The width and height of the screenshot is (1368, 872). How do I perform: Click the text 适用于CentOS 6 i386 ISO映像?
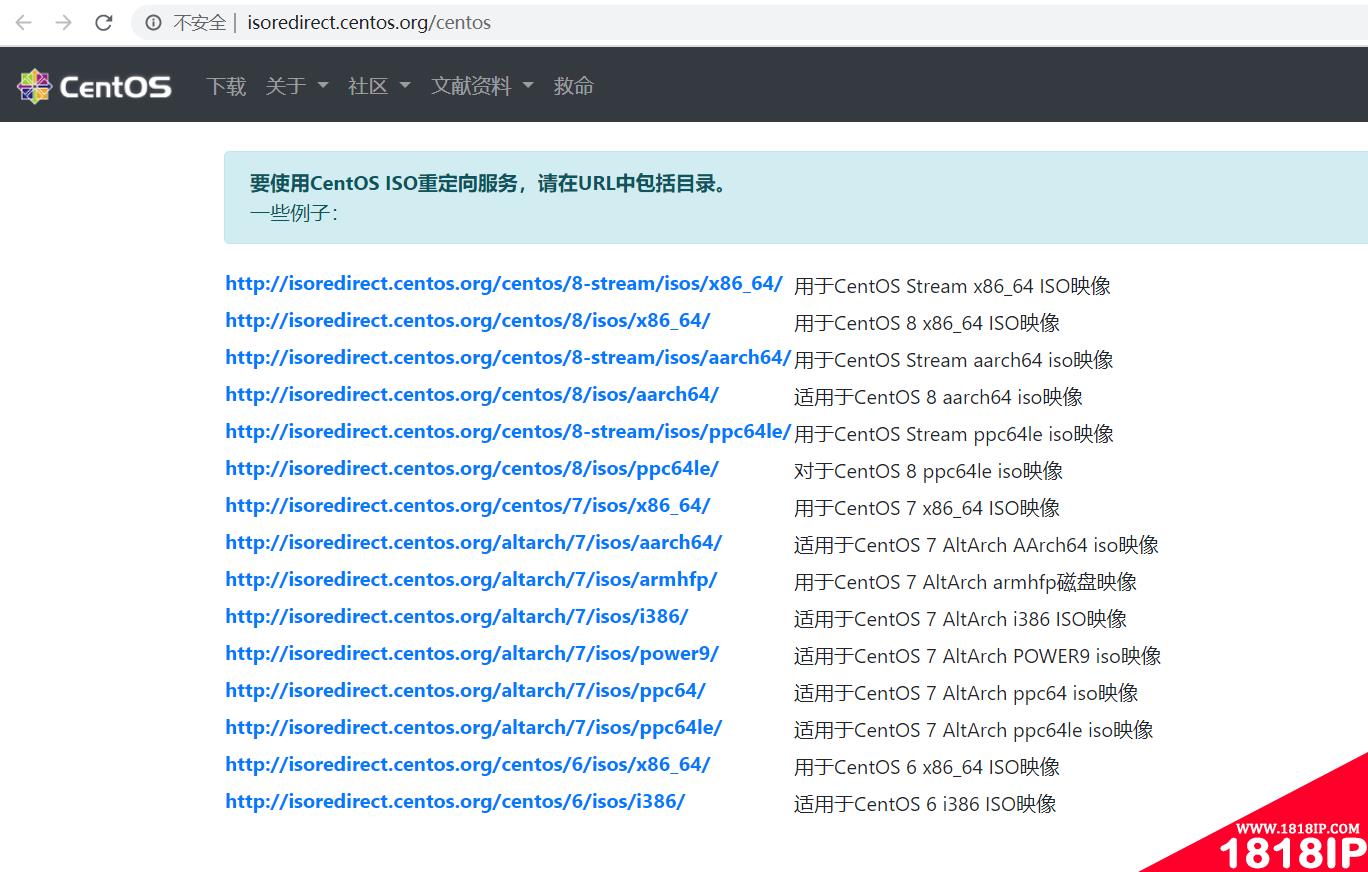pyautogui.click(x=925, y=804)
